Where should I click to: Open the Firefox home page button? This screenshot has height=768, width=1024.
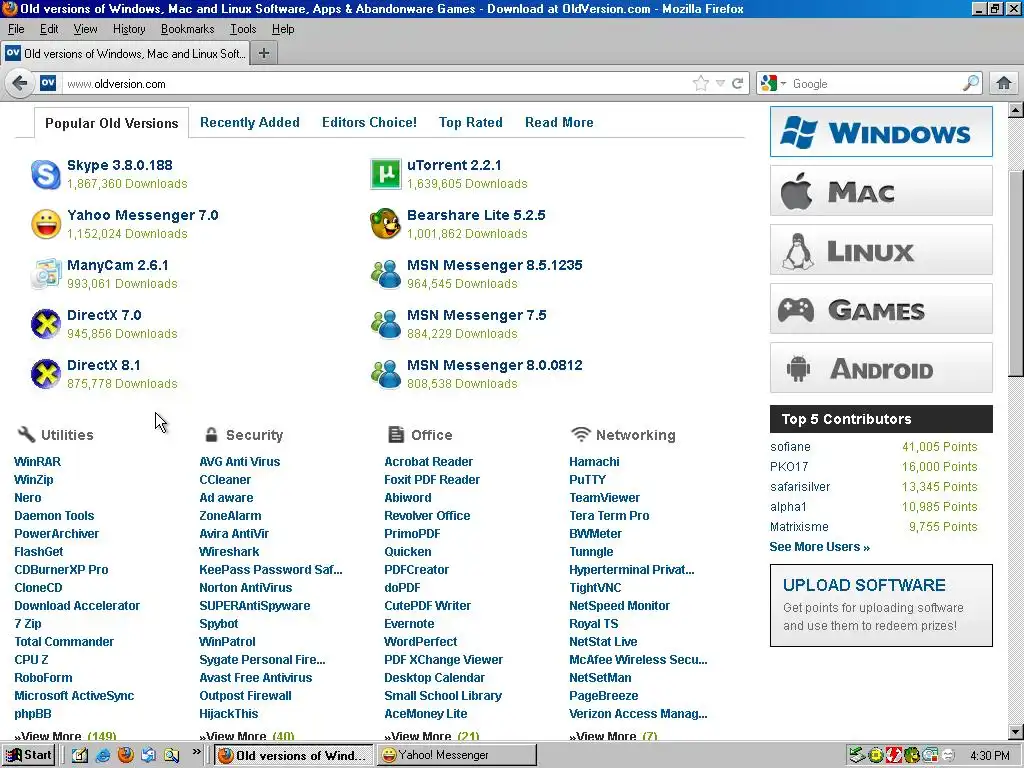pyautogui.click(x=1004, y=84)
